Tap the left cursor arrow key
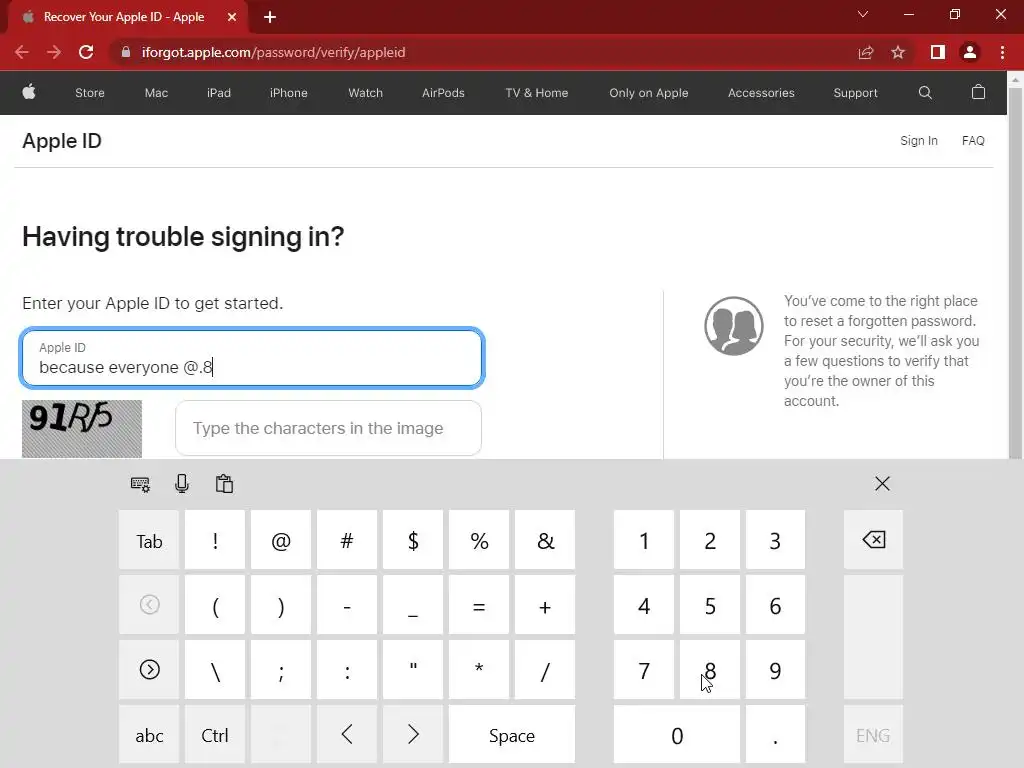Screen dimensions: 1024x768 click(x=347, y=734)
